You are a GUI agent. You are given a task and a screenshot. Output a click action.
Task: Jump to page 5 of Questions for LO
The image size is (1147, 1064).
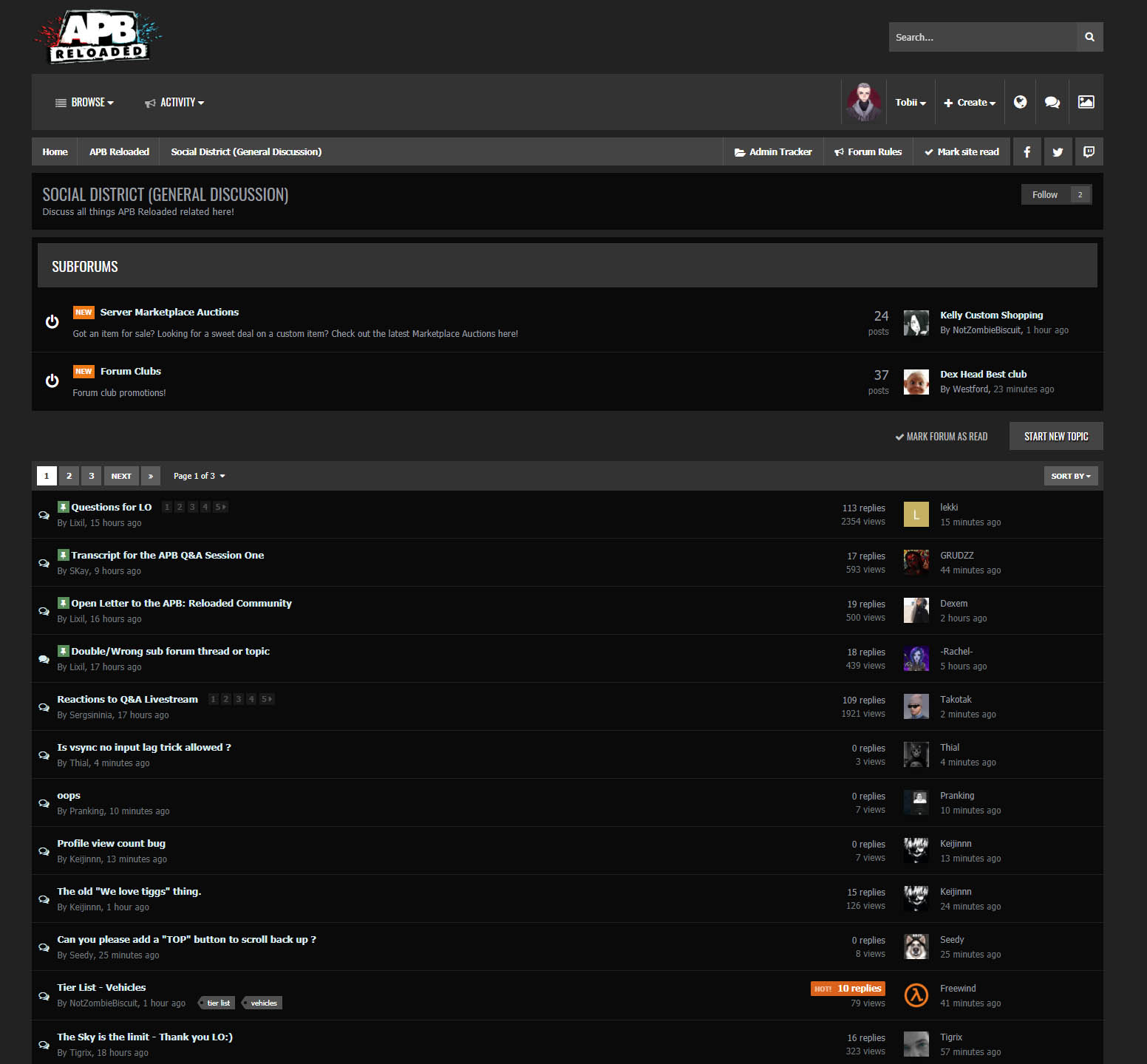(220, 507)
